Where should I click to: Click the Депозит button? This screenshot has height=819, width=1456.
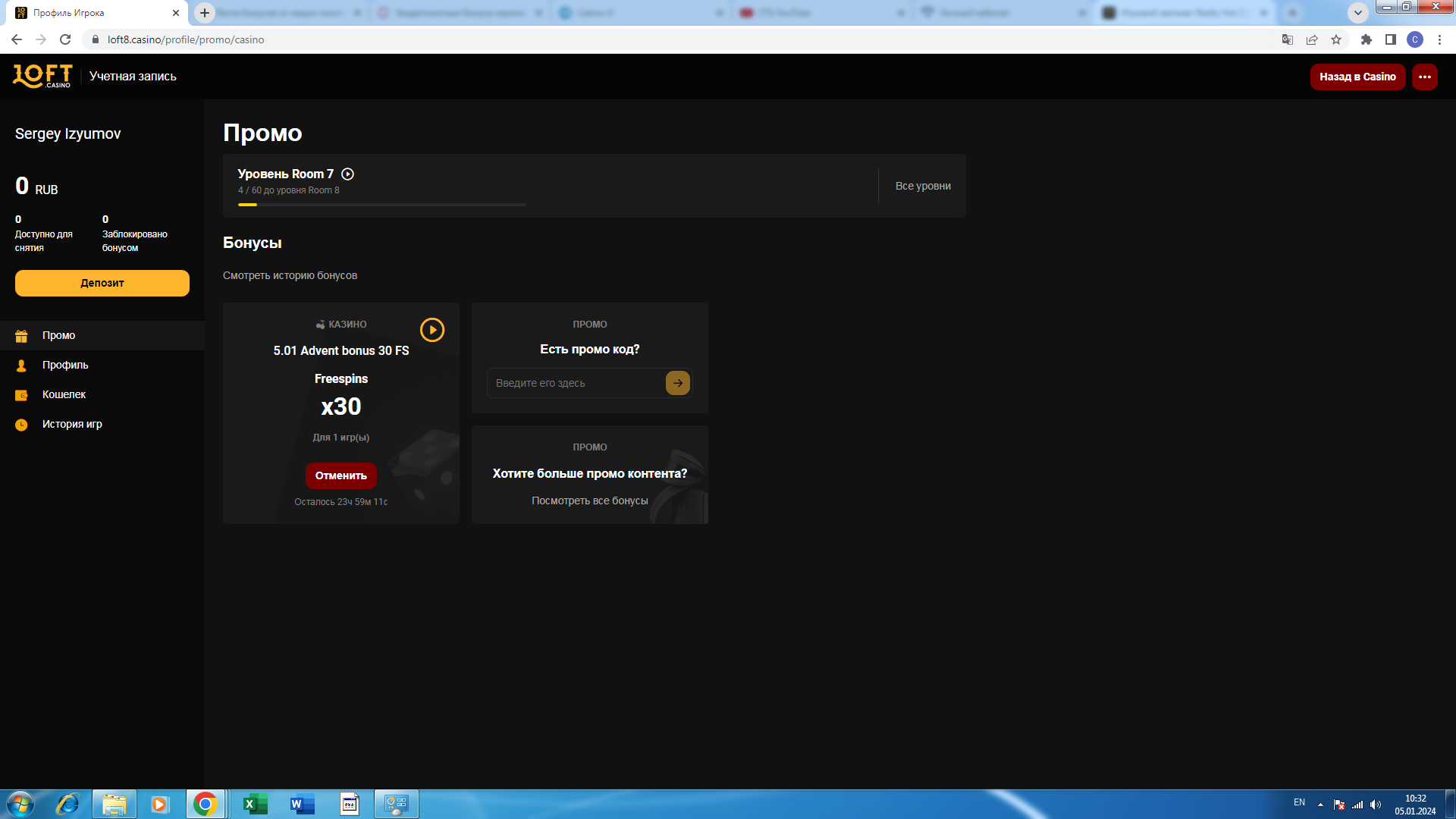pyautogui.click(x=102, y=283)
